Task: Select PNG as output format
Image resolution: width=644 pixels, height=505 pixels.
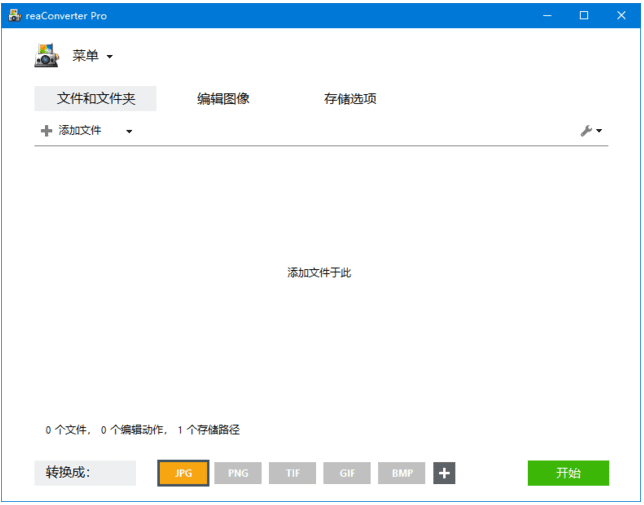Action: coord(238,473)
